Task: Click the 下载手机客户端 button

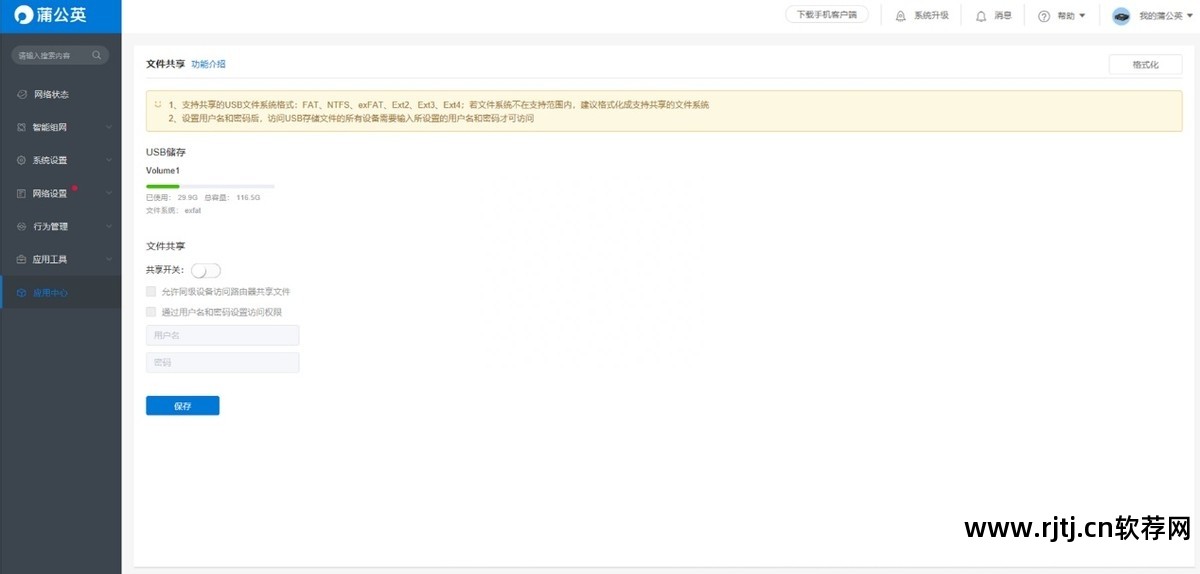Action: [827, 15]
